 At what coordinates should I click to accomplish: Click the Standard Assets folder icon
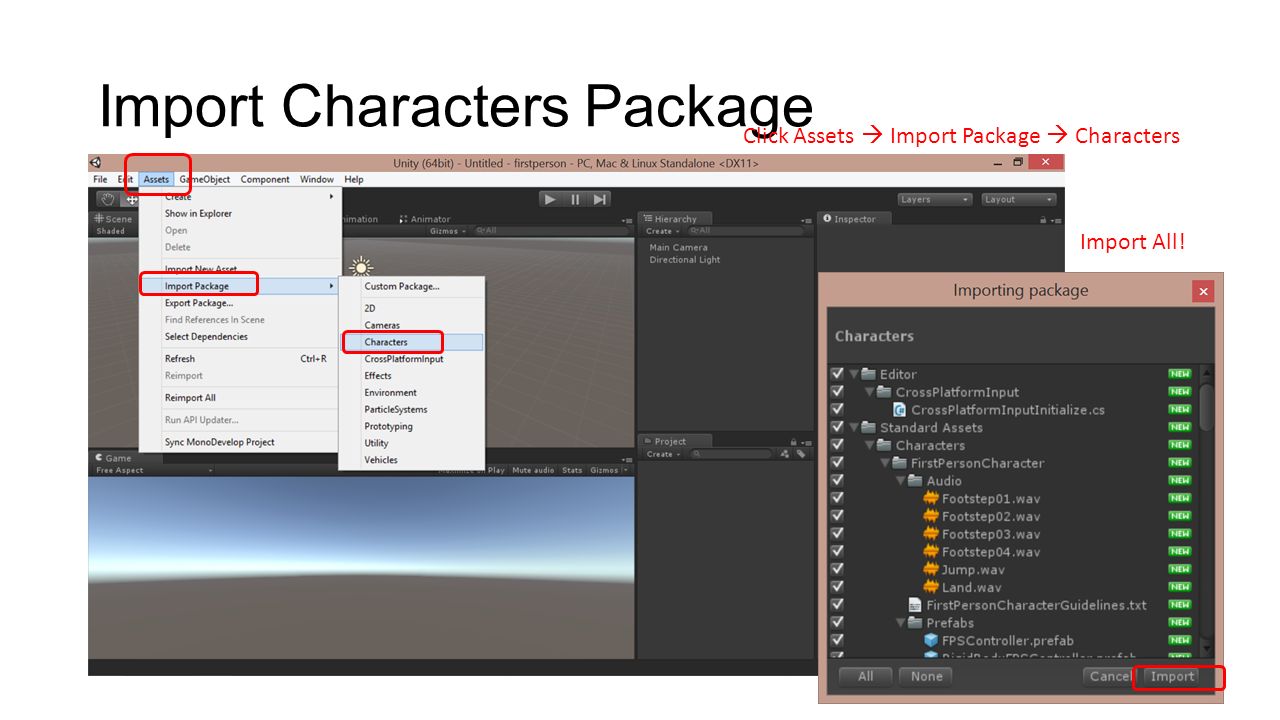(x=869, y=427)
